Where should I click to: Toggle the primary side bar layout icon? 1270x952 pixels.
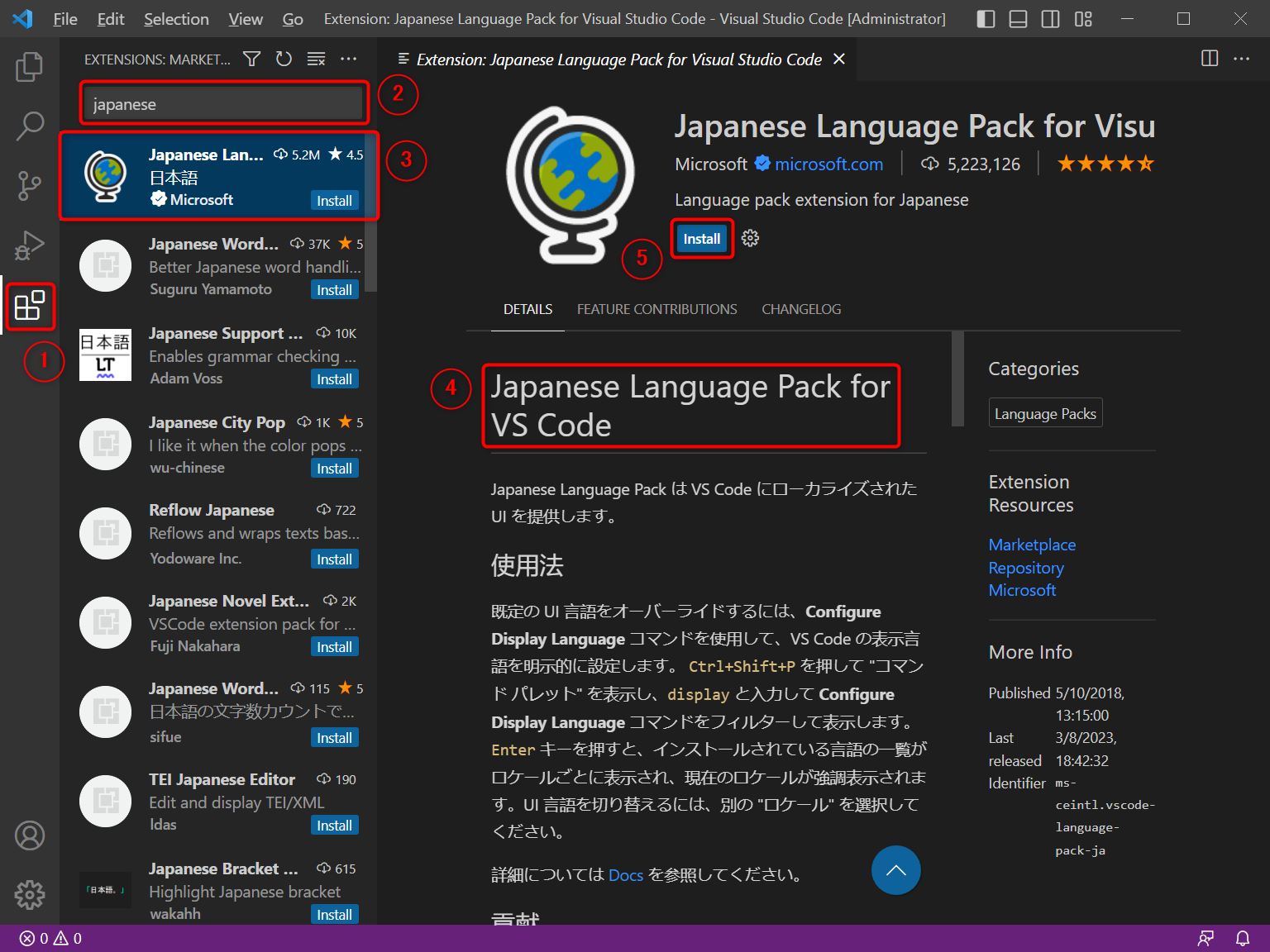click(986, 19)
